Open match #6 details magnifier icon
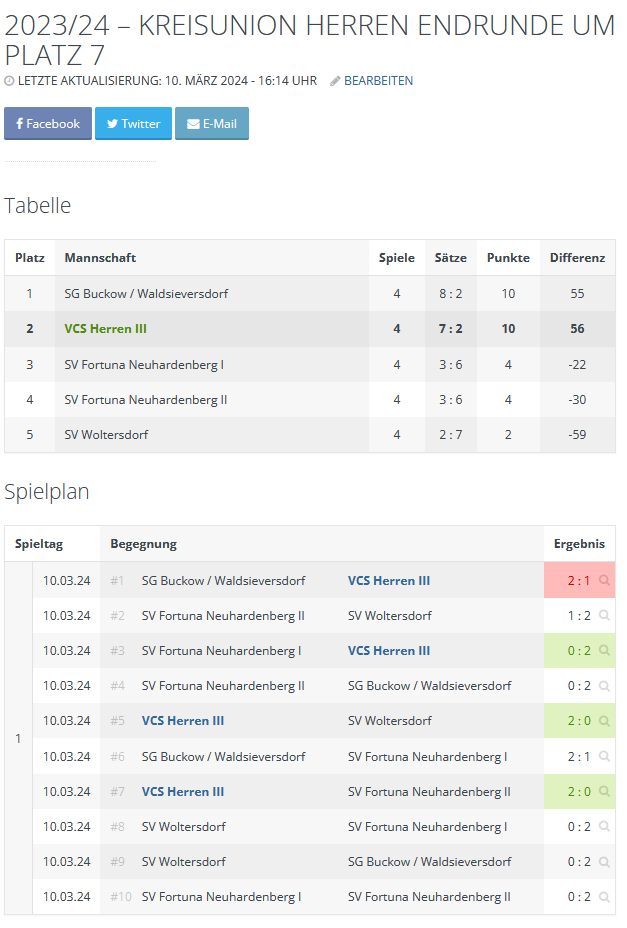 click(604, 757)
